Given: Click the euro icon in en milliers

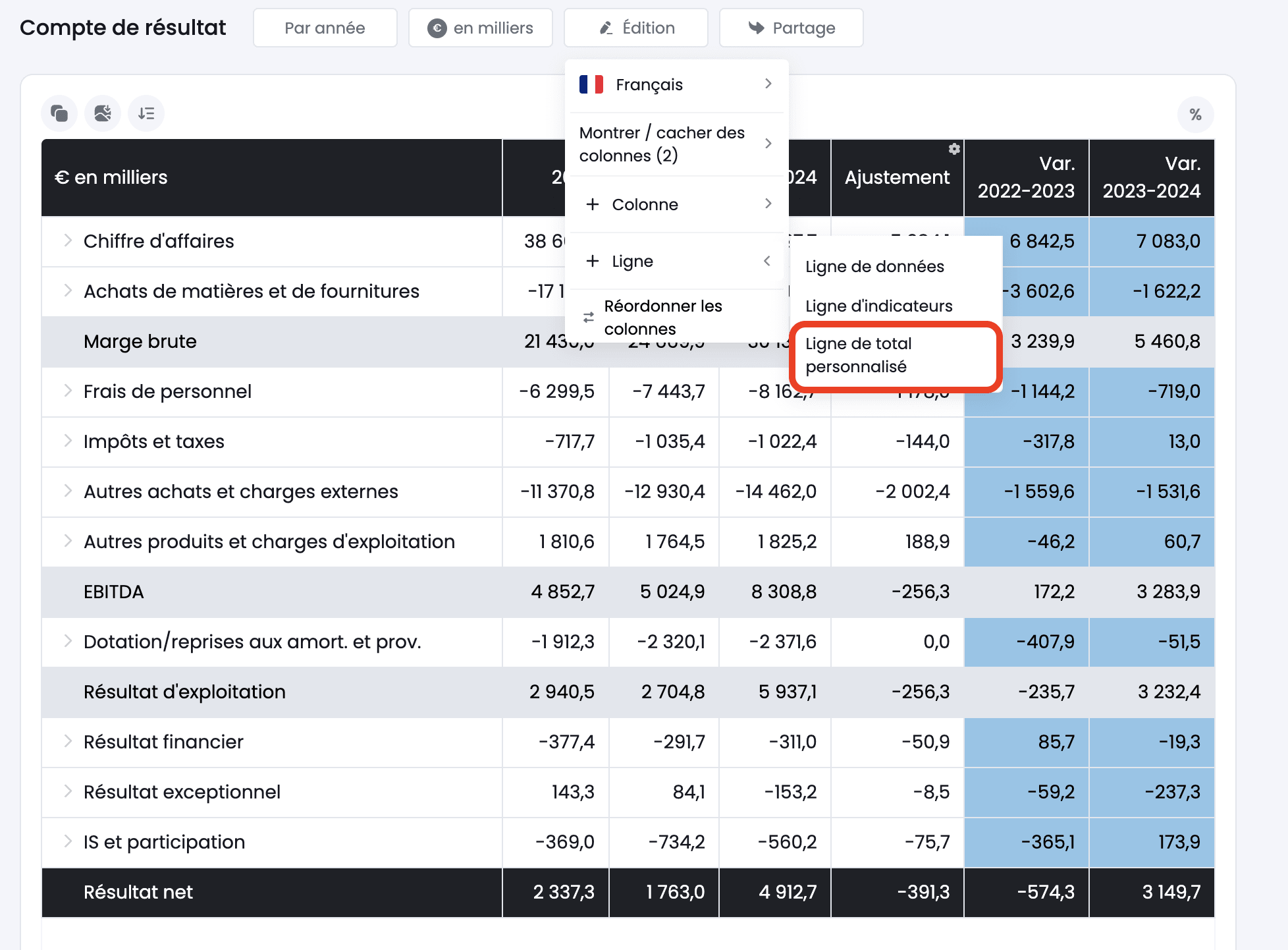Looking at the screenshot, I should click(x=437, y=28).
